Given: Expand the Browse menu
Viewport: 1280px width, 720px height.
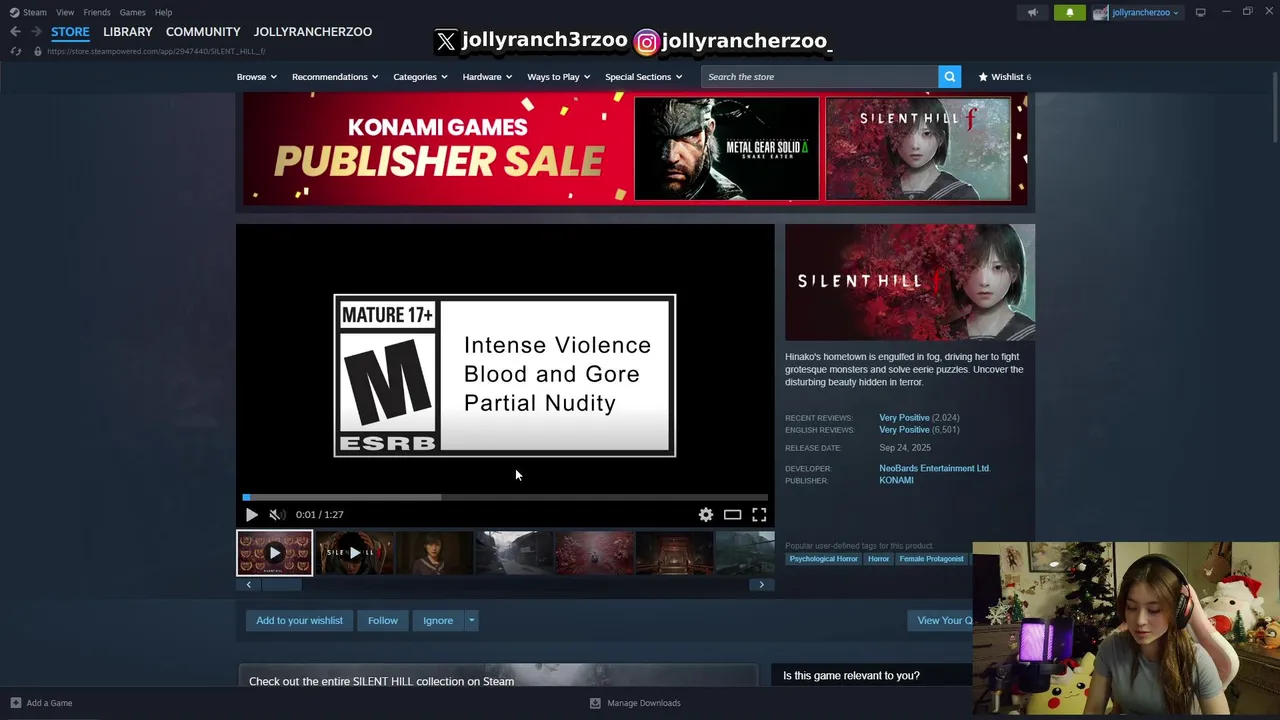Looking at the screenshot, I should (256, 77).
